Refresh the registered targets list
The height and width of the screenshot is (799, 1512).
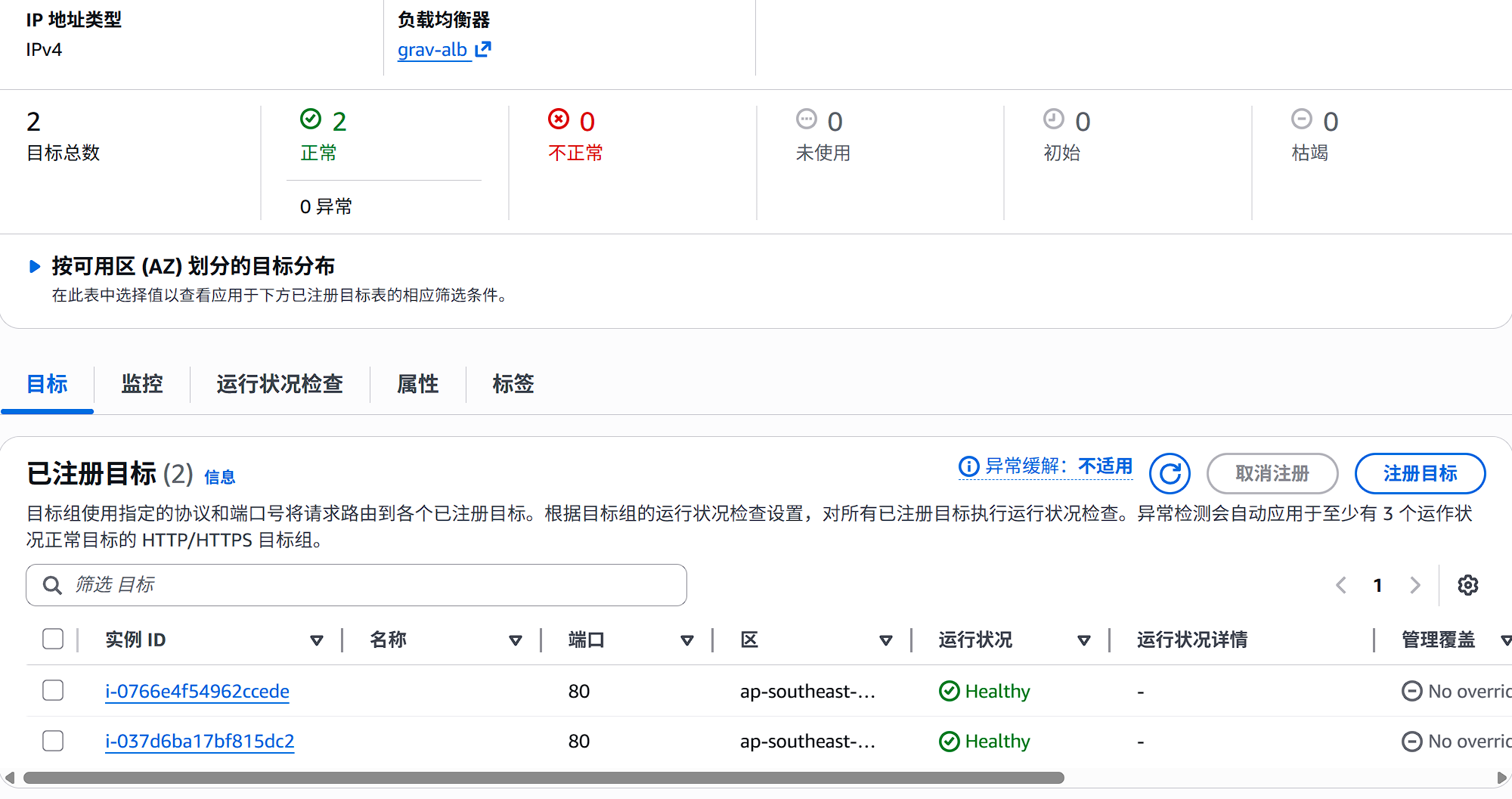point(1169,474)
